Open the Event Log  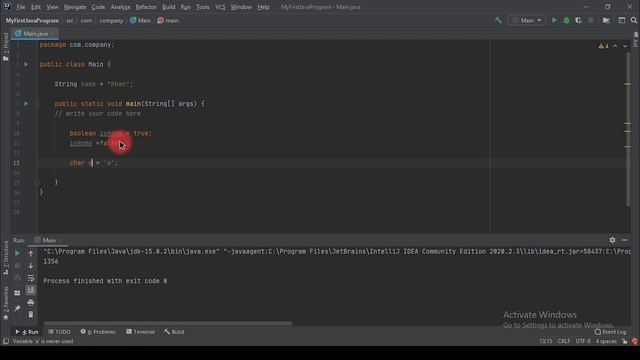pos(611,332)
